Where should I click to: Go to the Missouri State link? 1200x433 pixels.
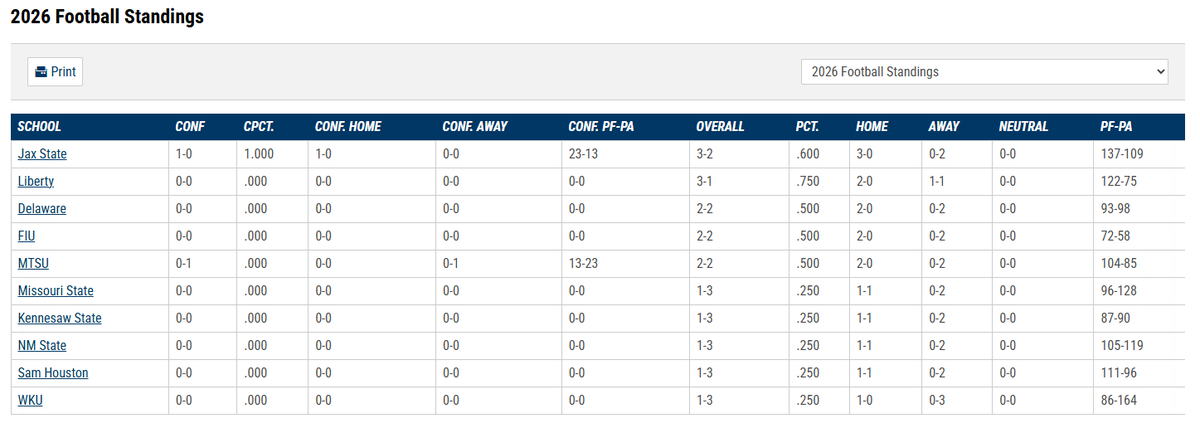(56, 291)
